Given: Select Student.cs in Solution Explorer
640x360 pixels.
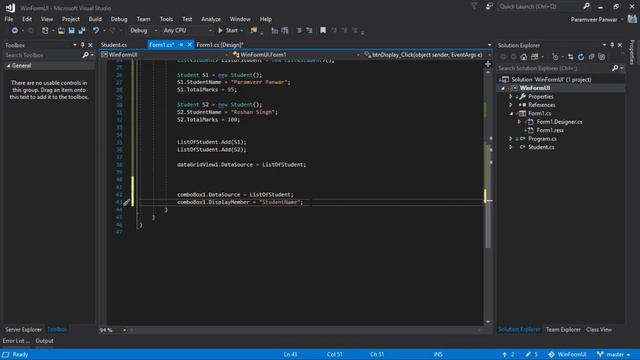Looking at the screenshot, I should pos(541,147).
